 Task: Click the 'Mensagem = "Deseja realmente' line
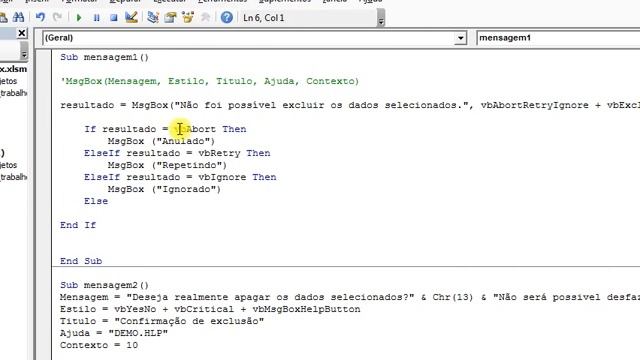click(x=350, y=297)
